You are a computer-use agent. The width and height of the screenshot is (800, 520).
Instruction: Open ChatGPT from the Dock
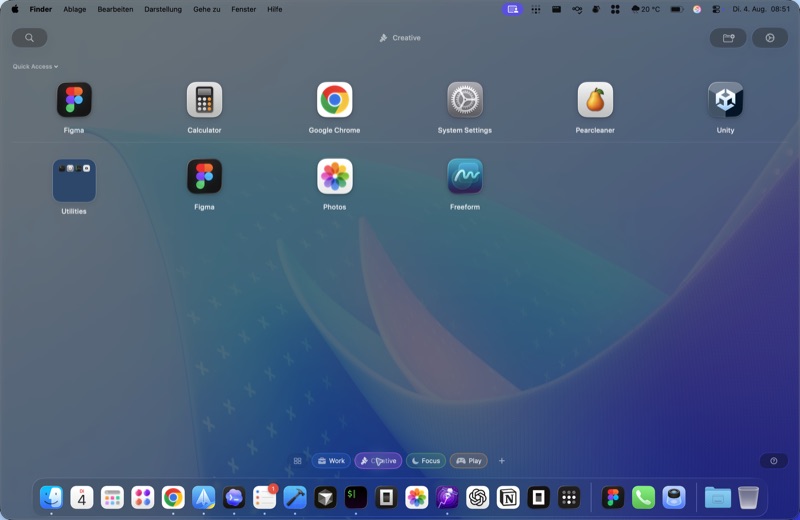[x=478, y=497]
